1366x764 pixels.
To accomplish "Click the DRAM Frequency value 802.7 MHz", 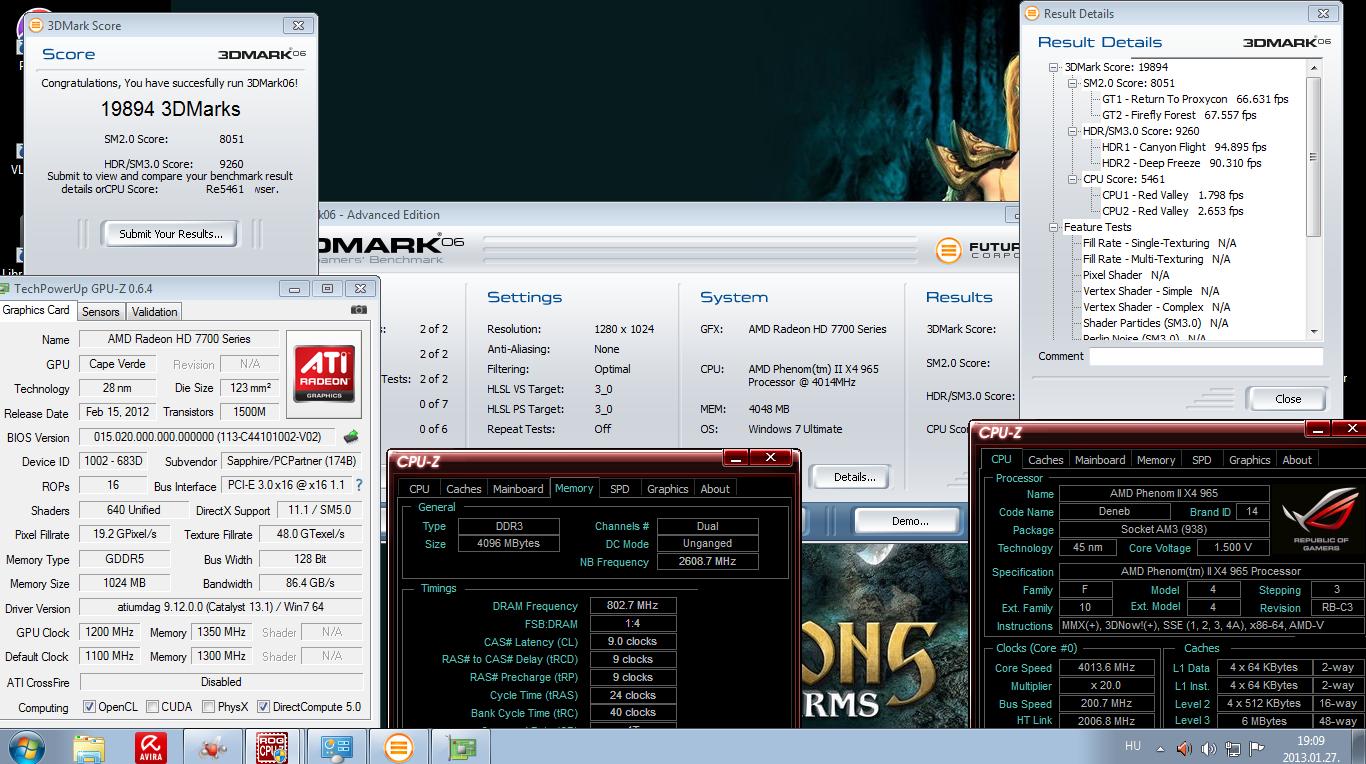I will (634, 606).
